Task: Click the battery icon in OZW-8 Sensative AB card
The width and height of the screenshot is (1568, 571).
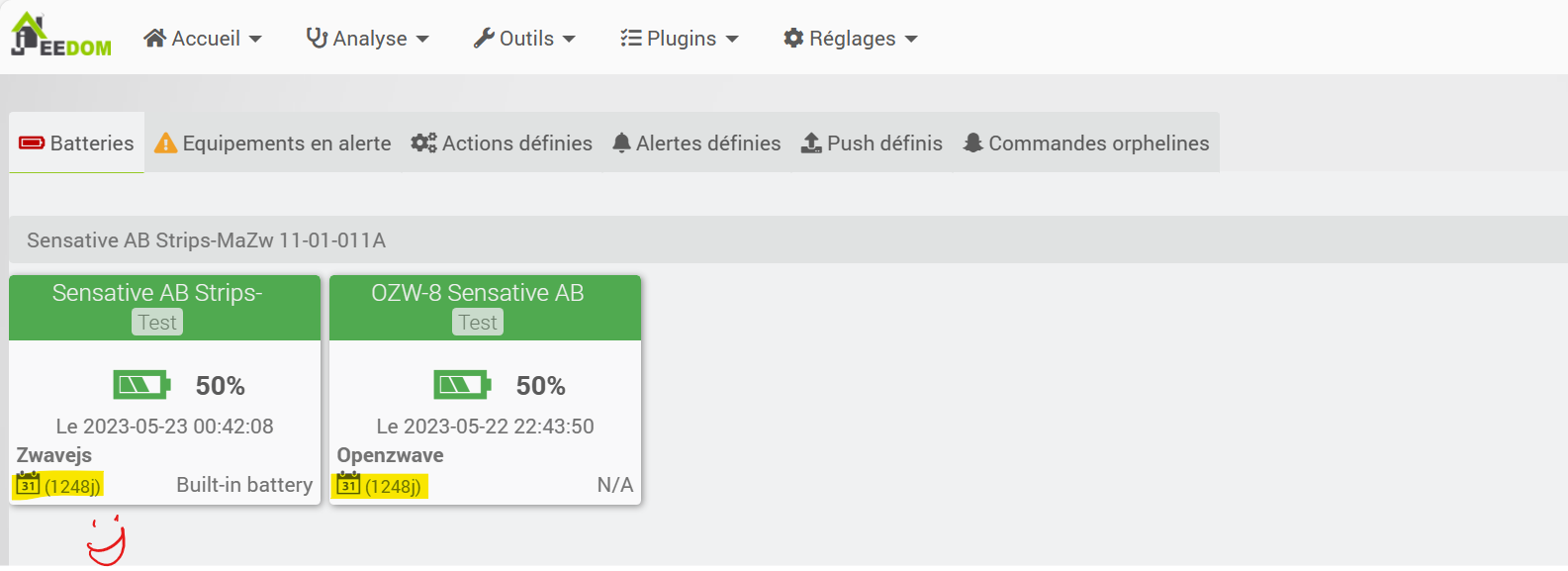Action: click(462, 385)
